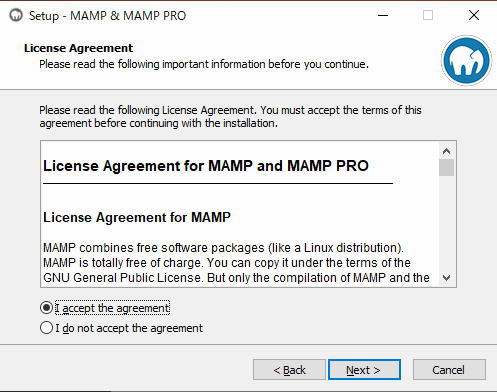Viewport: 497px width, 392px height.
Task: Return to the previous page with Back
Action: (x=289, y=370)
